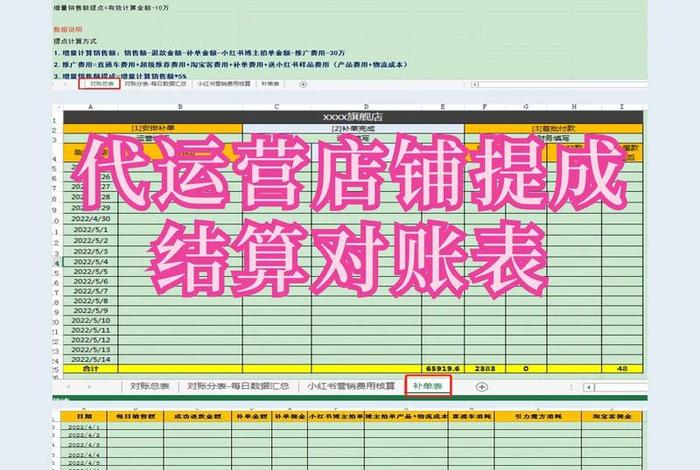Add a new sheet beside the 补单表 tab
Image resolution: width=700 pixels, height=470 pixels.
pyautogui.click(x=481, y=387)
